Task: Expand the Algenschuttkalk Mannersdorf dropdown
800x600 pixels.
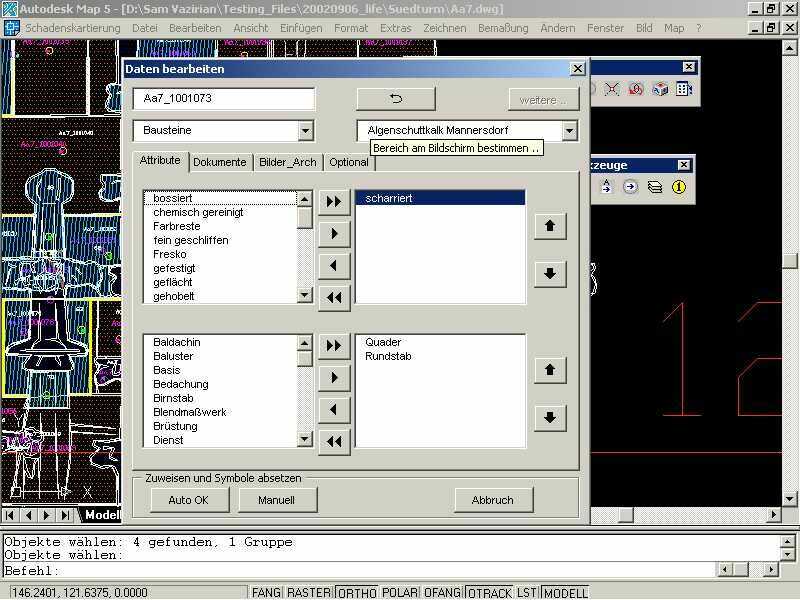Action: click(569, 131)
